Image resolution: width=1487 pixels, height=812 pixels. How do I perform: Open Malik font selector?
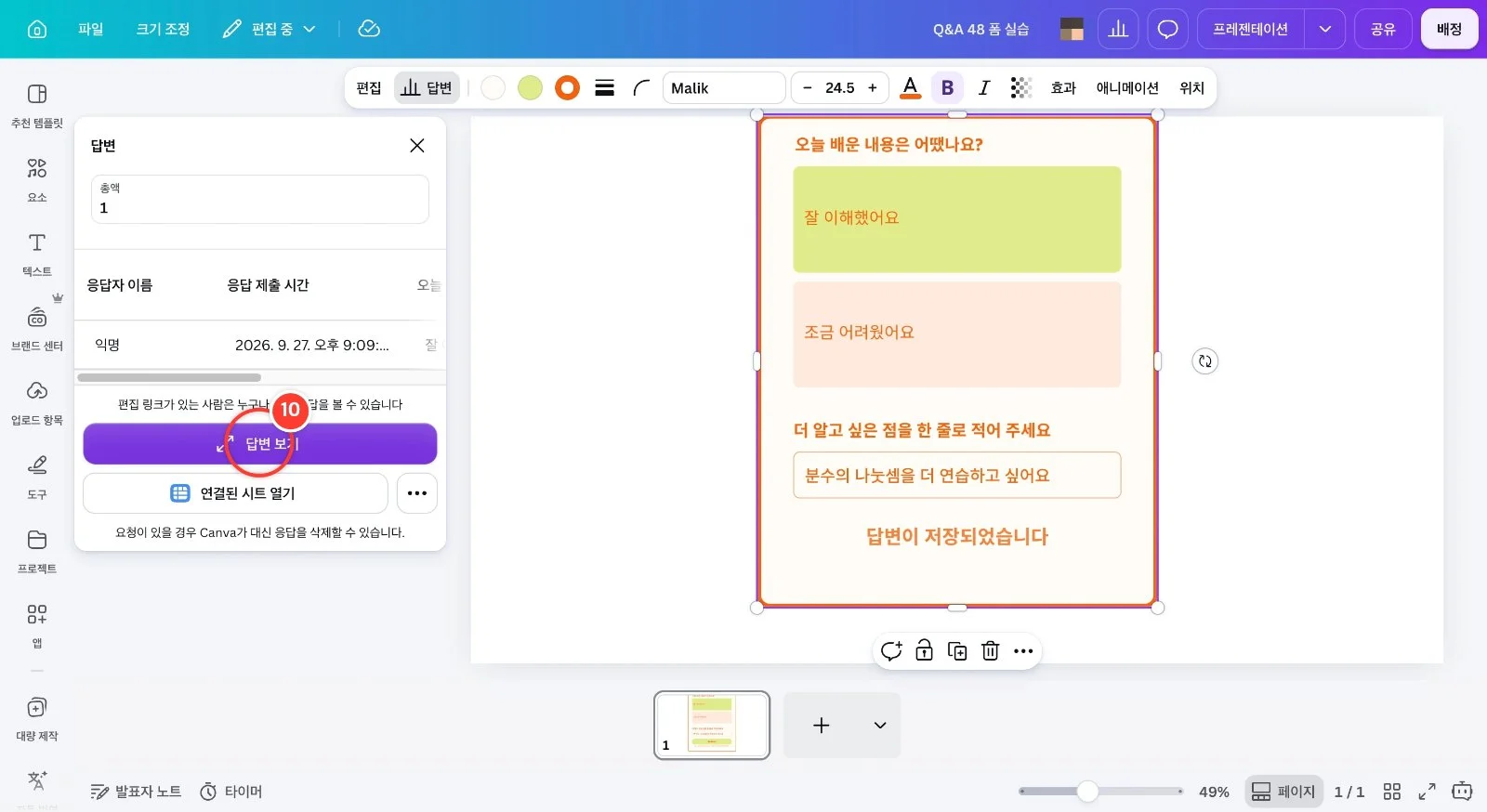[724, 88]
